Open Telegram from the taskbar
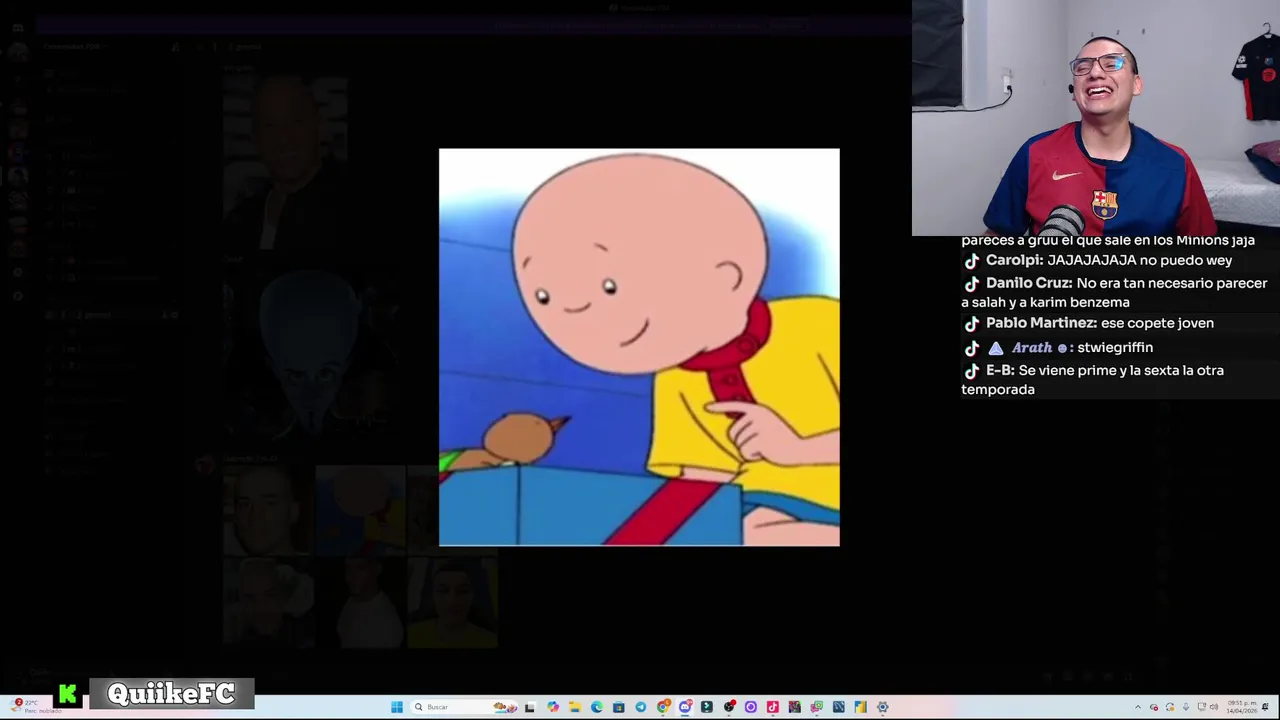Screen dimensions: 1280x720 [x=641, y=707]
